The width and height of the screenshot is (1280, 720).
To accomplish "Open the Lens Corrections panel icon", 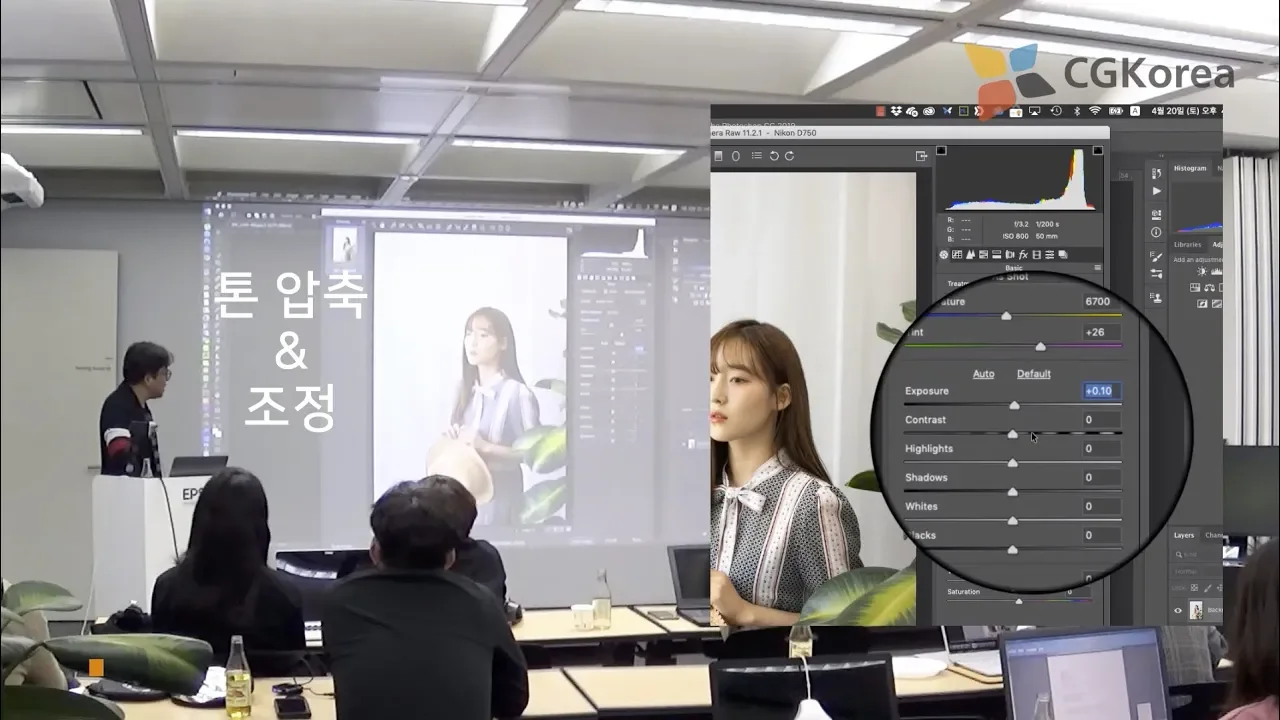I will [1010, 255].
